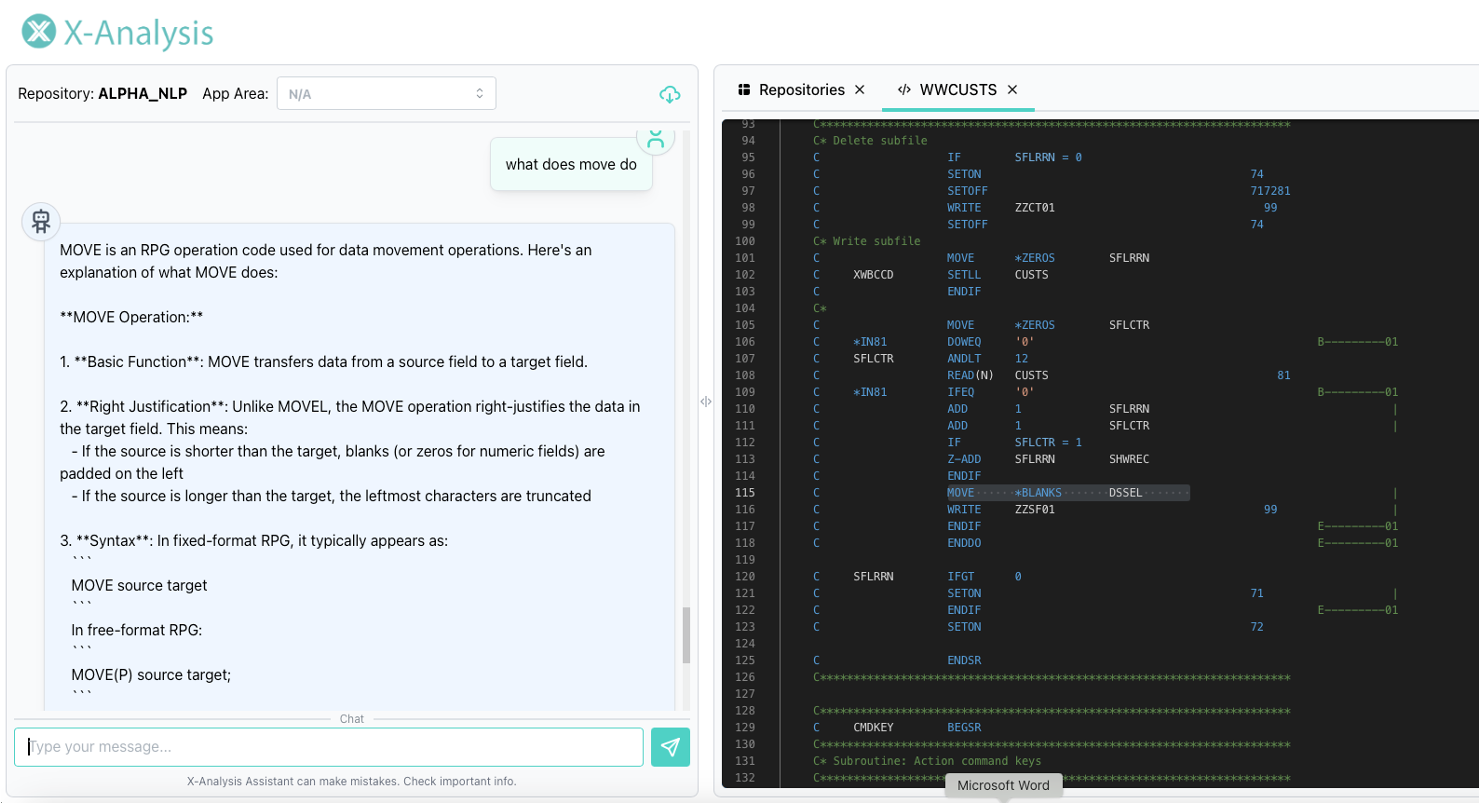Click indicator 72 on line 123
Image resolution: width=1480 pixels, height=804 pixels.
[x=1257, y=627]
